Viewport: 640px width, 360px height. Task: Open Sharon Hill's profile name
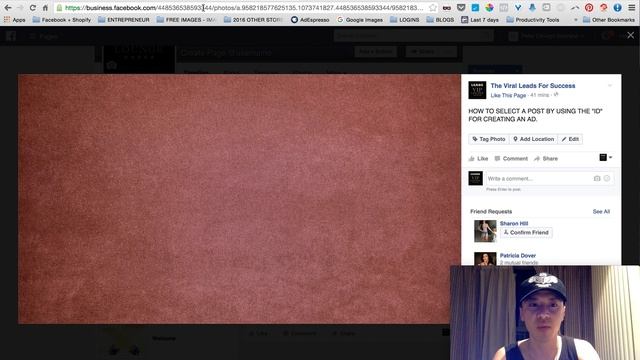514,223
